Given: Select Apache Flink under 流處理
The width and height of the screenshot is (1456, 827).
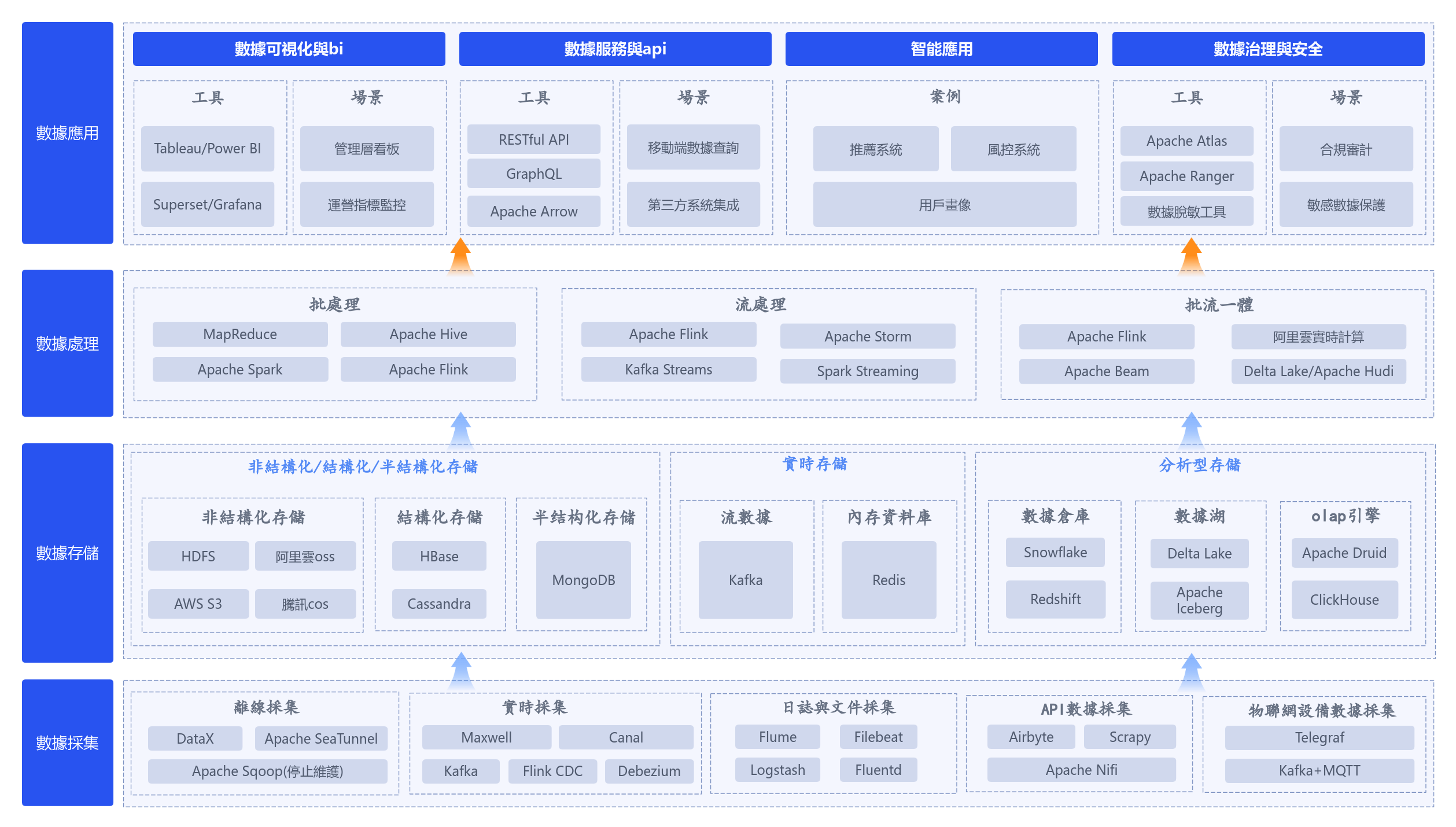Looking at the screenshot, I should [669, 334].
